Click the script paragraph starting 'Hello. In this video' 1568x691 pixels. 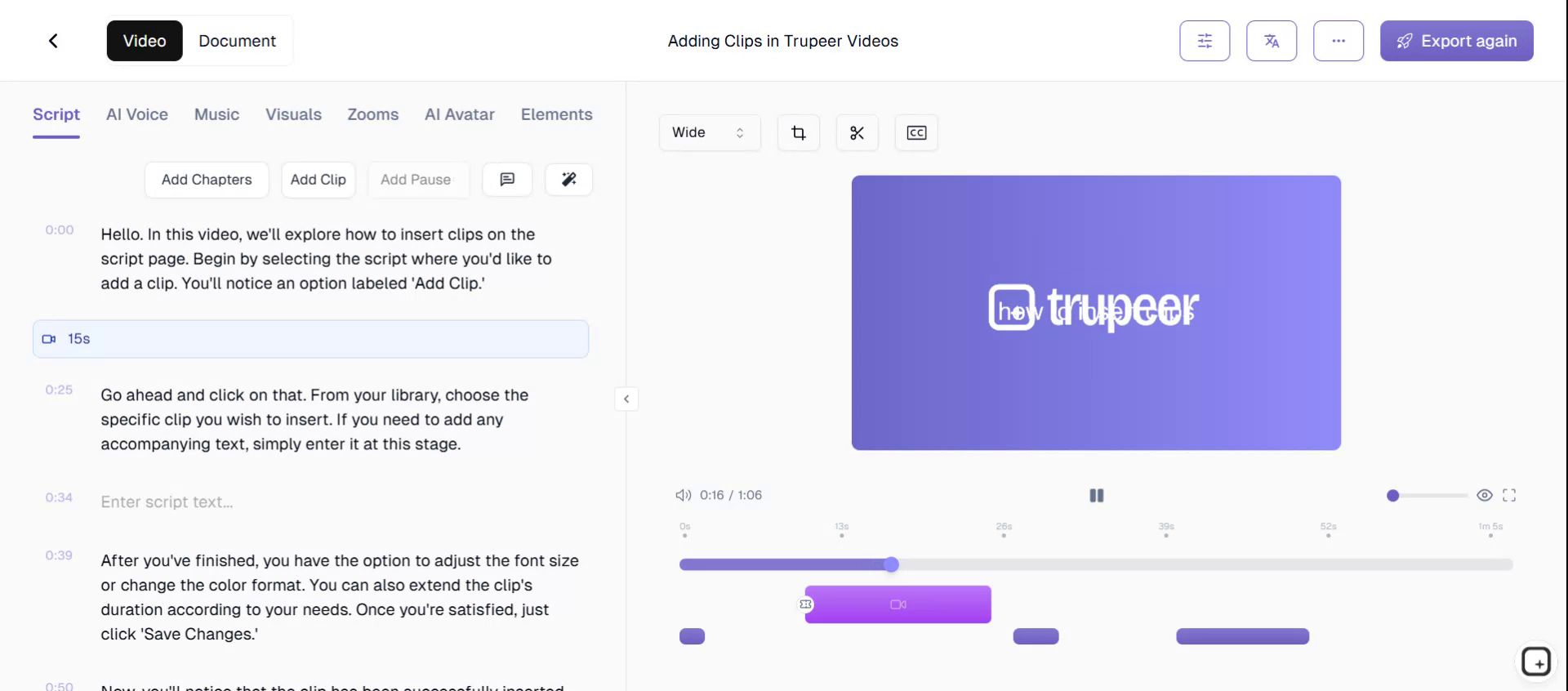click(x=327, y=259)
